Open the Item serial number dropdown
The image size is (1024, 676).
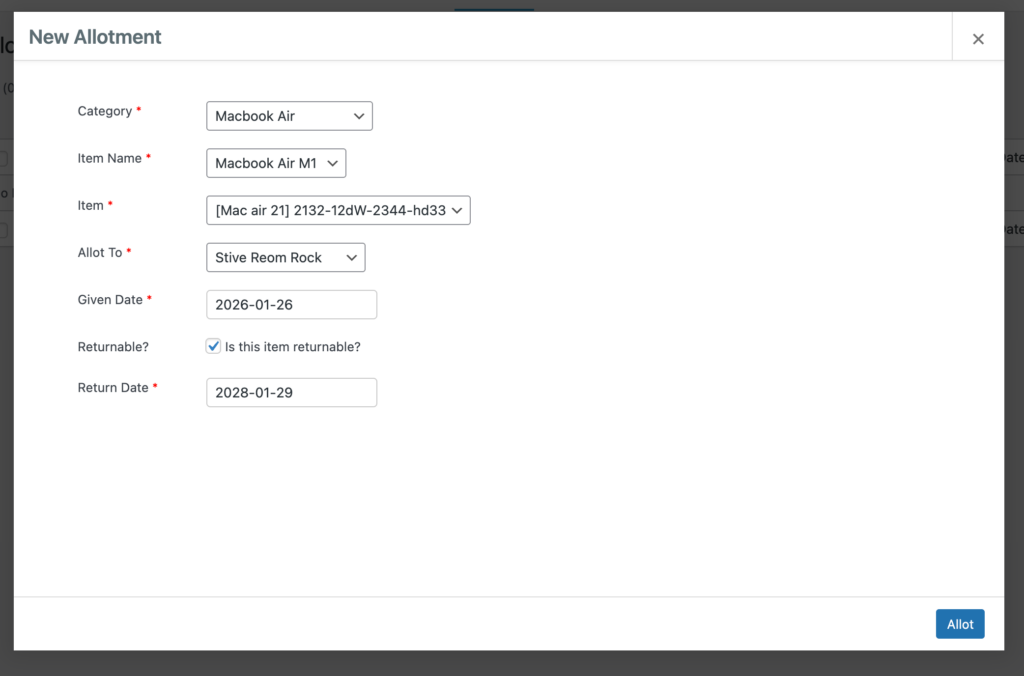tap(337, 210)
